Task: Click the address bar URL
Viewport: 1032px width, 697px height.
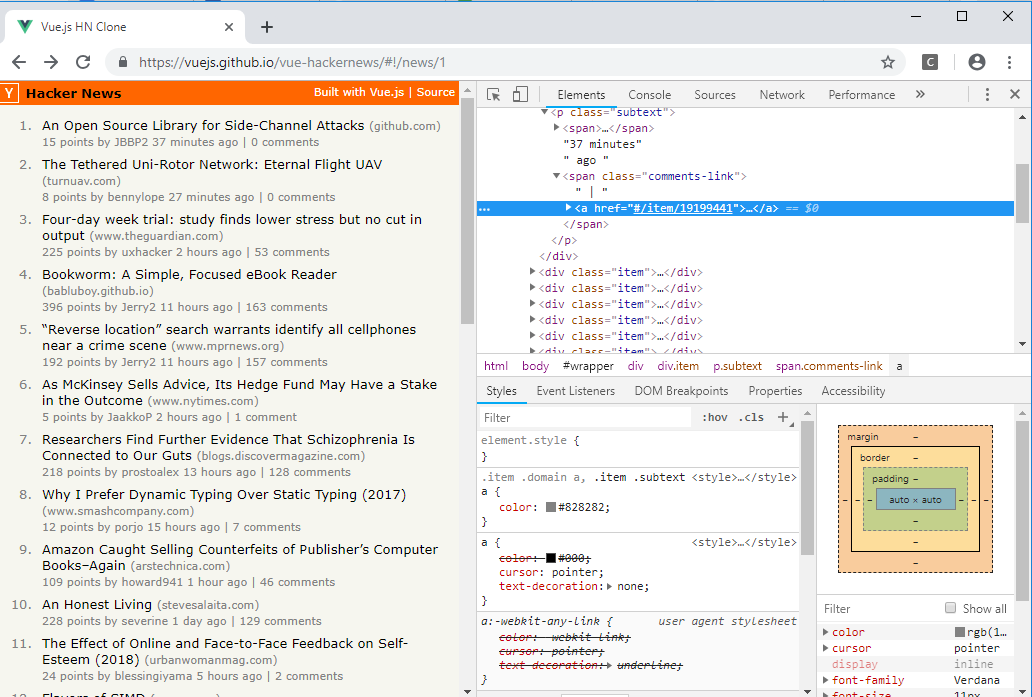Action: coord(292,63)
